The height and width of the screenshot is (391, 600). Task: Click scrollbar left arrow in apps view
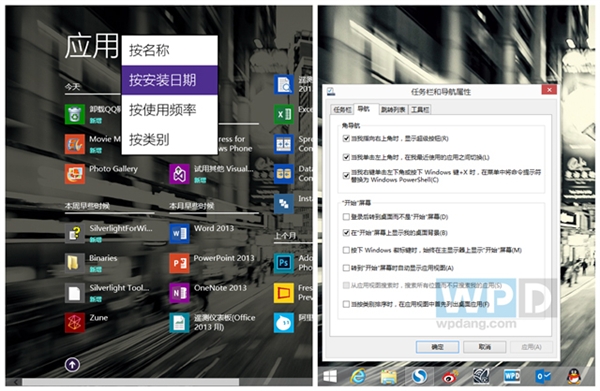pos(16,382)
